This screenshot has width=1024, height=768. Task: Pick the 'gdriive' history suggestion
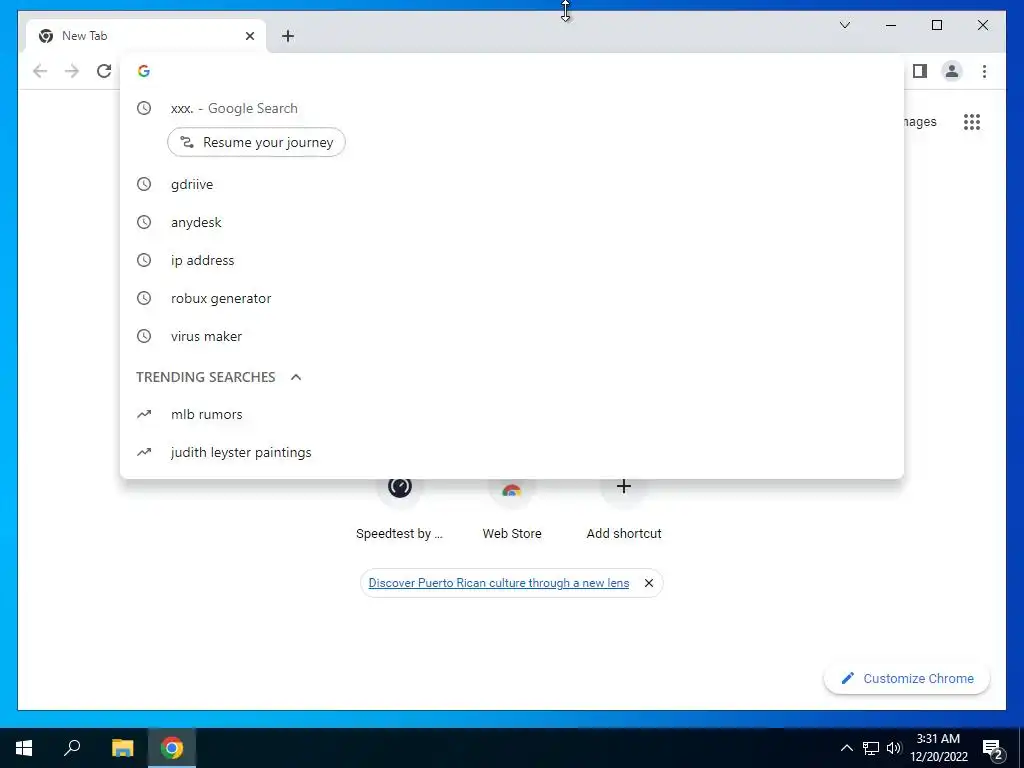point(512,184)
